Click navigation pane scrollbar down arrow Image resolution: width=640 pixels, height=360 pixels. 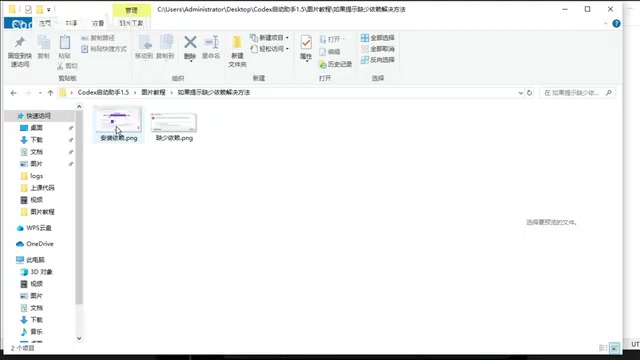(79, 338)
